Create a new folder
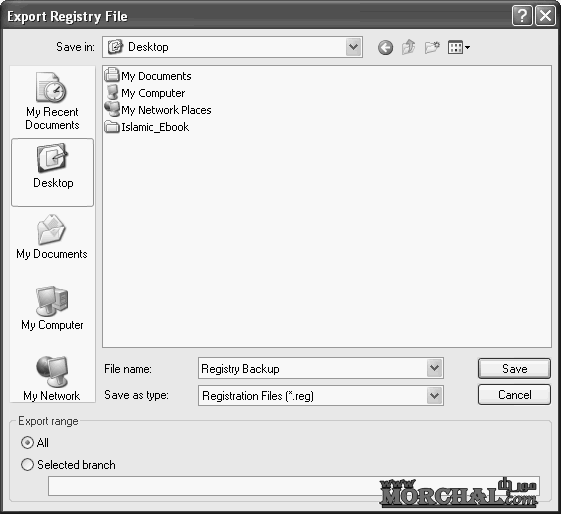Viewport: 561px width, 514px height. (x=432, y=47)
